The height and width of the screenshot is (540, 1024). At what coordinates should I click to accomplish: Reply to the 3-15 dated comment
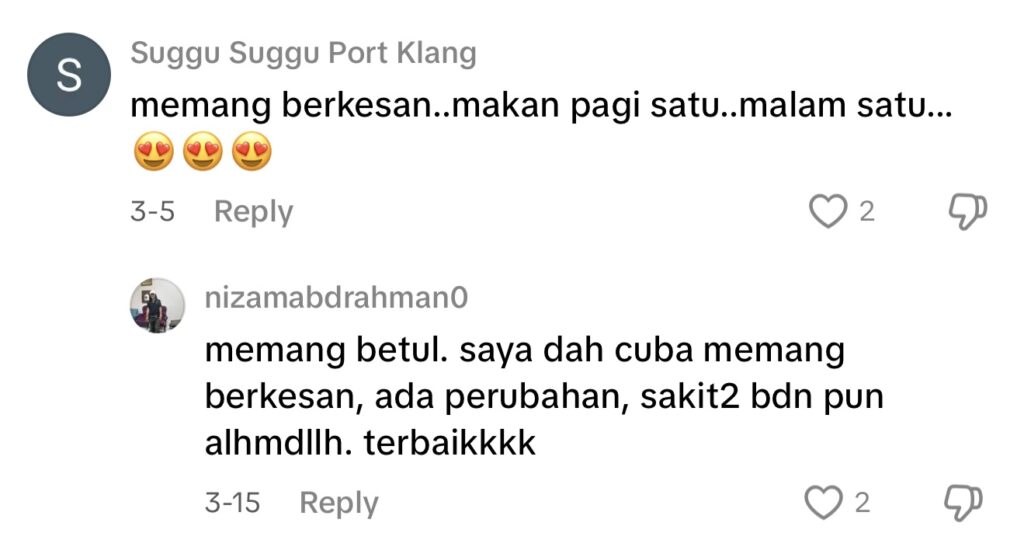[x=338, y=503]
